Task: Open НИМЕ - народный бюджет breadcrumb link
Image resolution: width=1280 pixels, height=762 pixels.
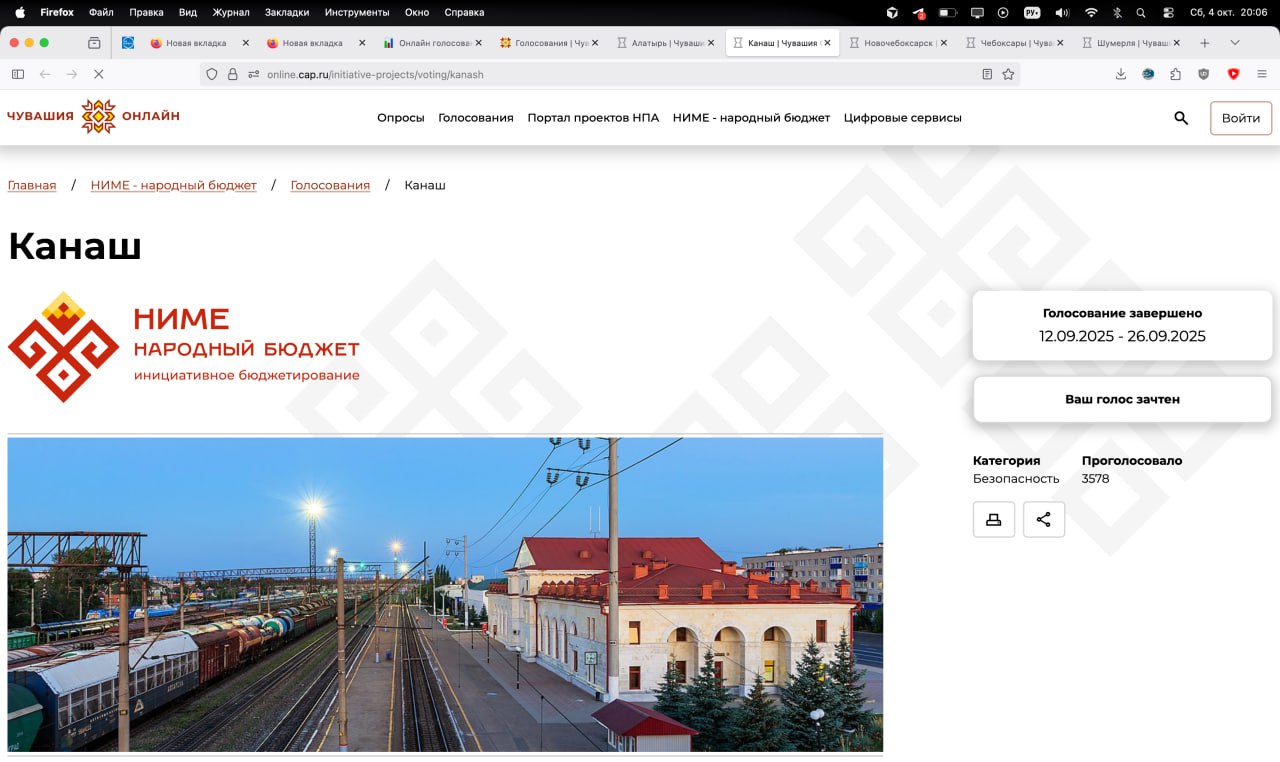Action: coord(173,185)
